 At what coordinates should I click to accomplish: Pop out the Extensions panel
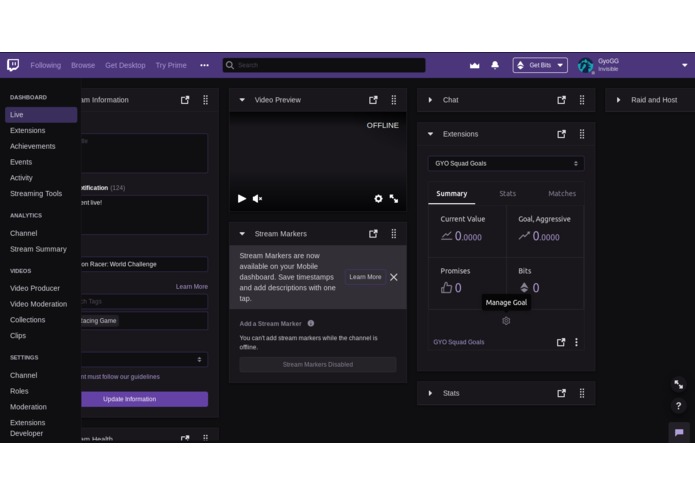coord(561,134)
